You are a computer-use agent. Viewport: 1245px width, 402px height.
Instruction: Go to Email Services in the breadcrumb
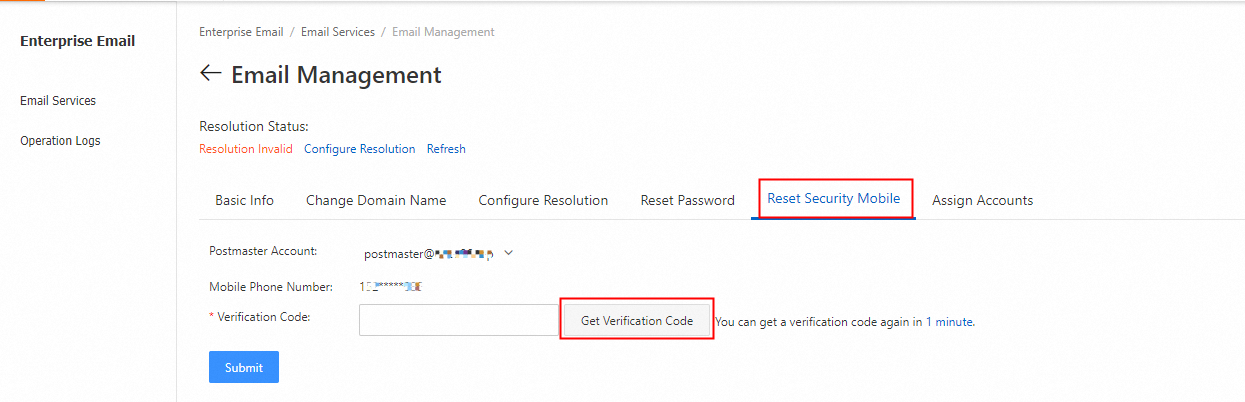337,32
